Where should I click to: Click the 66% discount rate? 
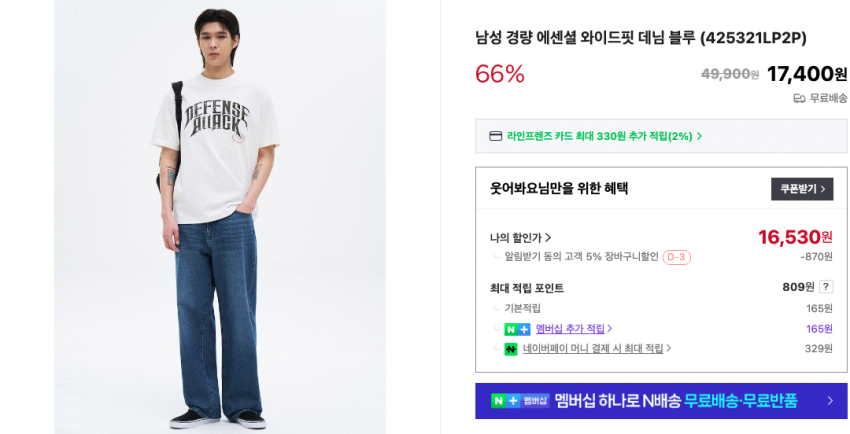click(x=500, y=74)
